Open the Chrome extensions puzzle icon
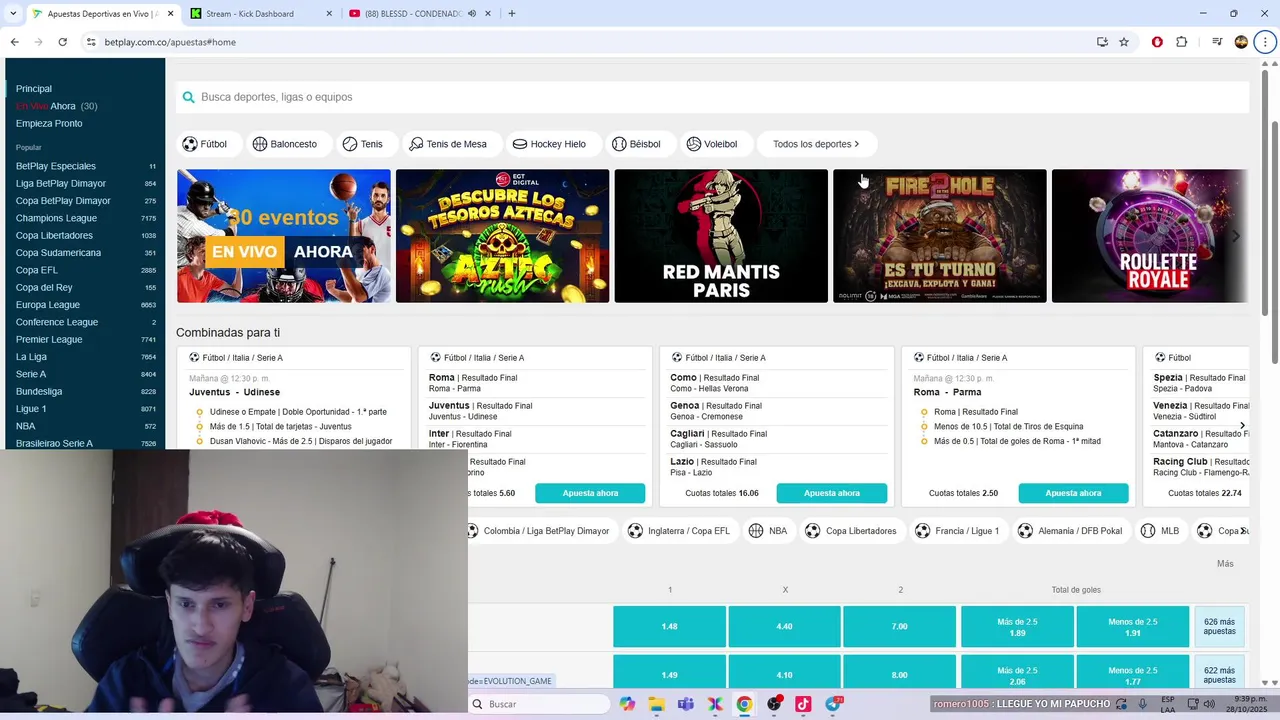The width and height of the screenshot is (1280, 720). coord(1182,42)
